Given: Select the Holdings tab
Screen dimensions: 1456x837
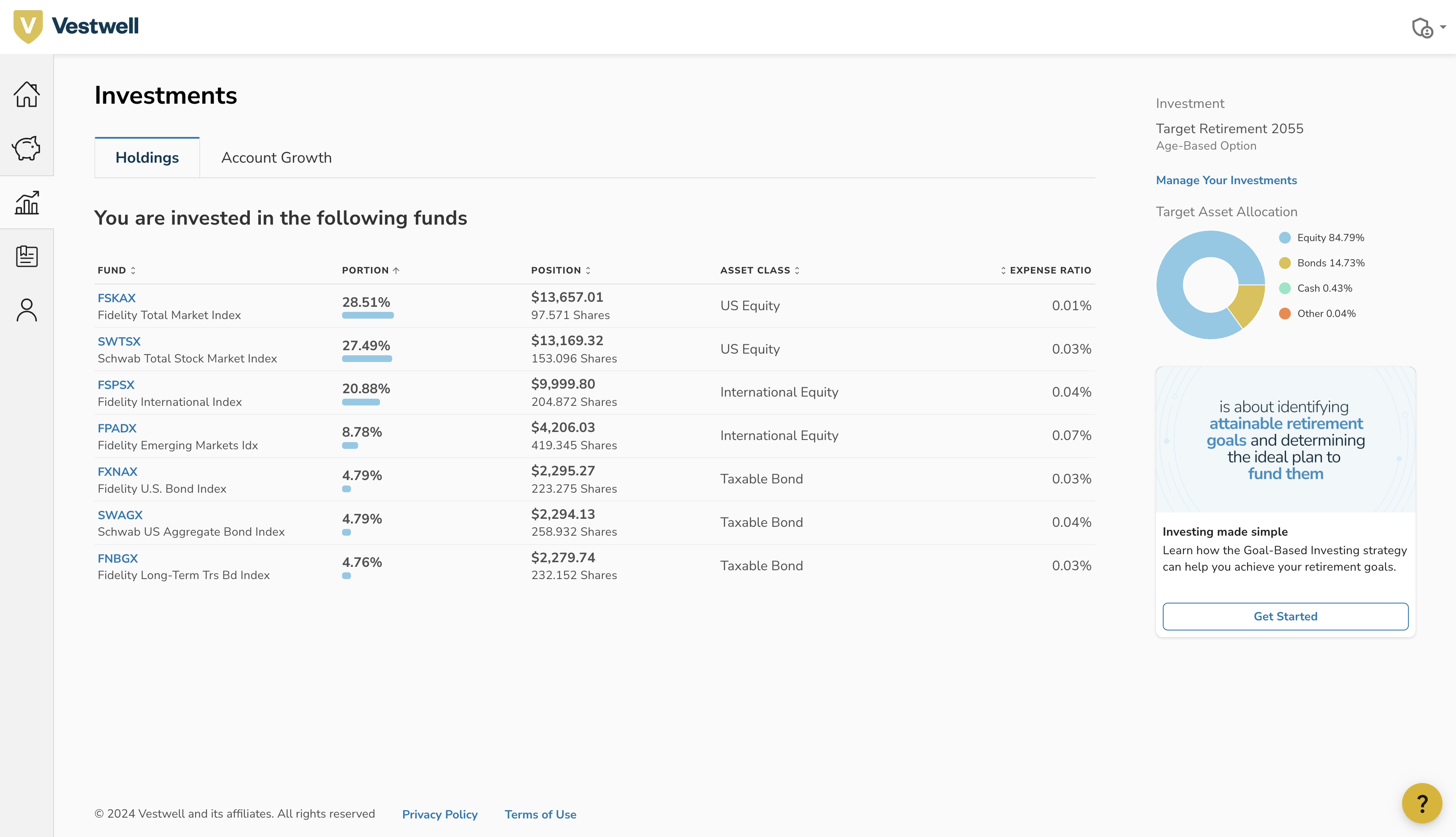Looking at the screenshot, I should [x=147, y=158].
